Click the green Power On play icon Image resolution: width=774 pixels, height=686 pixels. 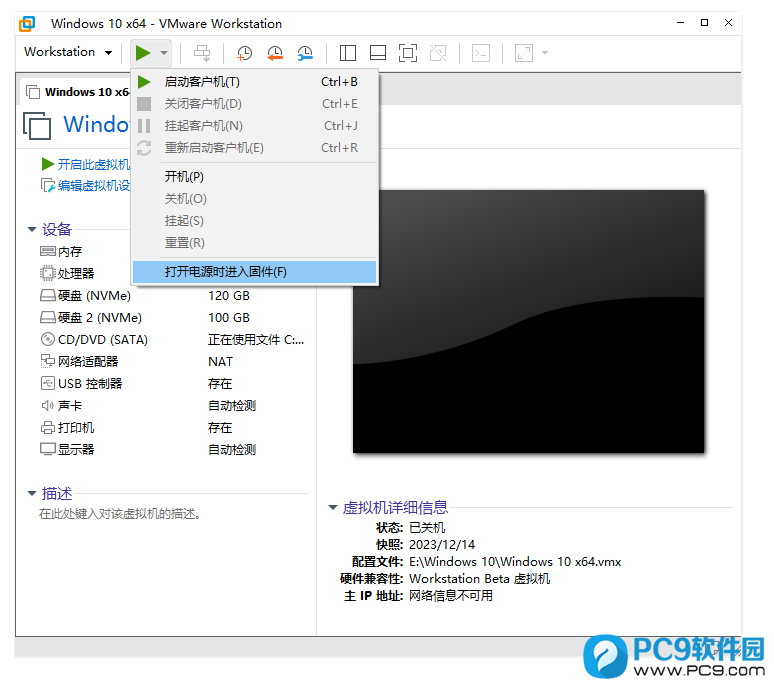pyautogui.click(x=143, y=52)
